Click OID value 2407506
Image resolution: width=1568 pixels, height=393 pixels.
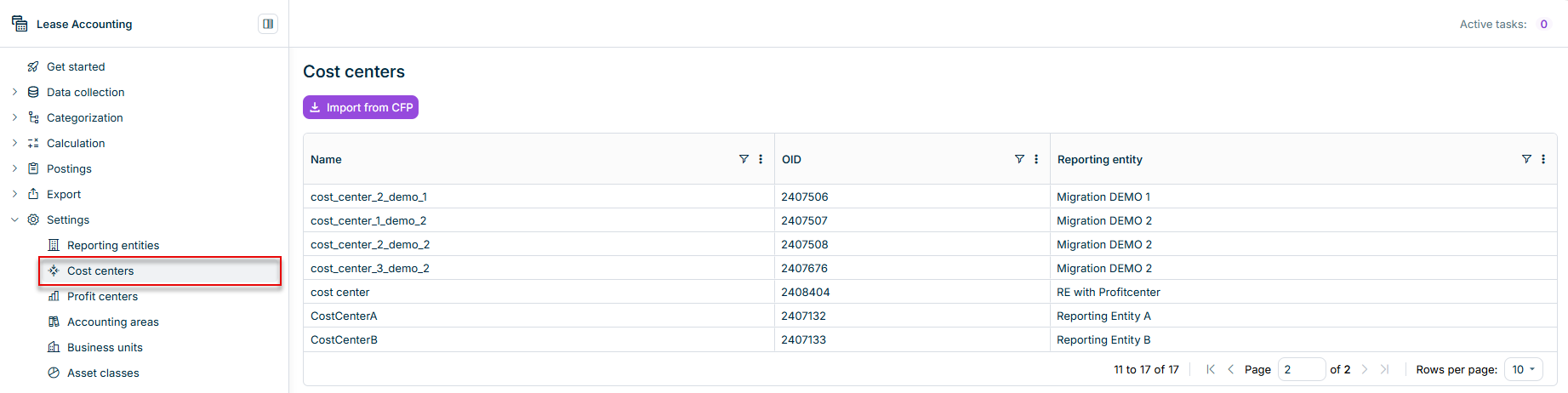[805, 196]
